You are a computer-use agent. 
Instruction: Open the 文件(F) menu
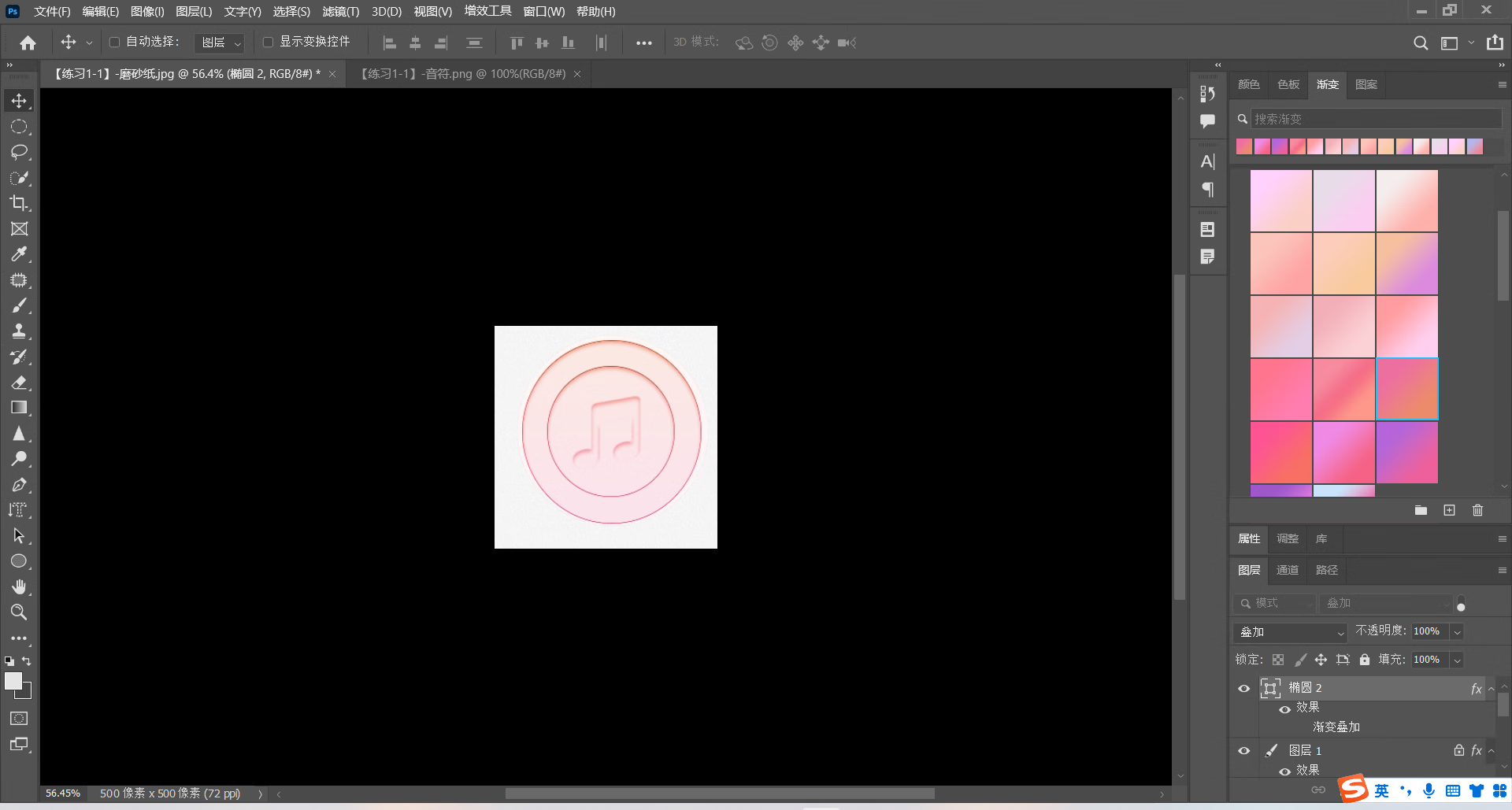coord(52,12)
